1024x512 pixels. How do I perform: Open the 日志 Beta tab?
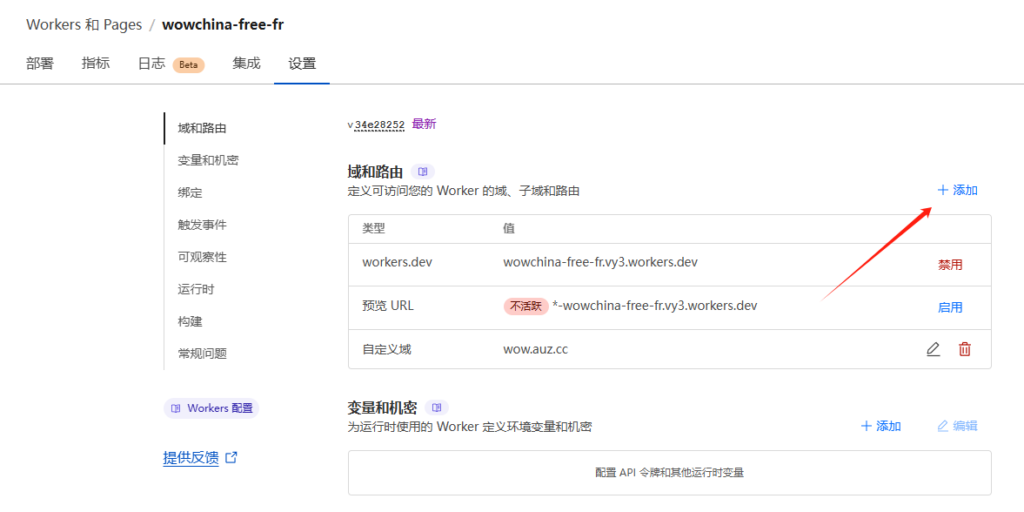pos(170,64)
